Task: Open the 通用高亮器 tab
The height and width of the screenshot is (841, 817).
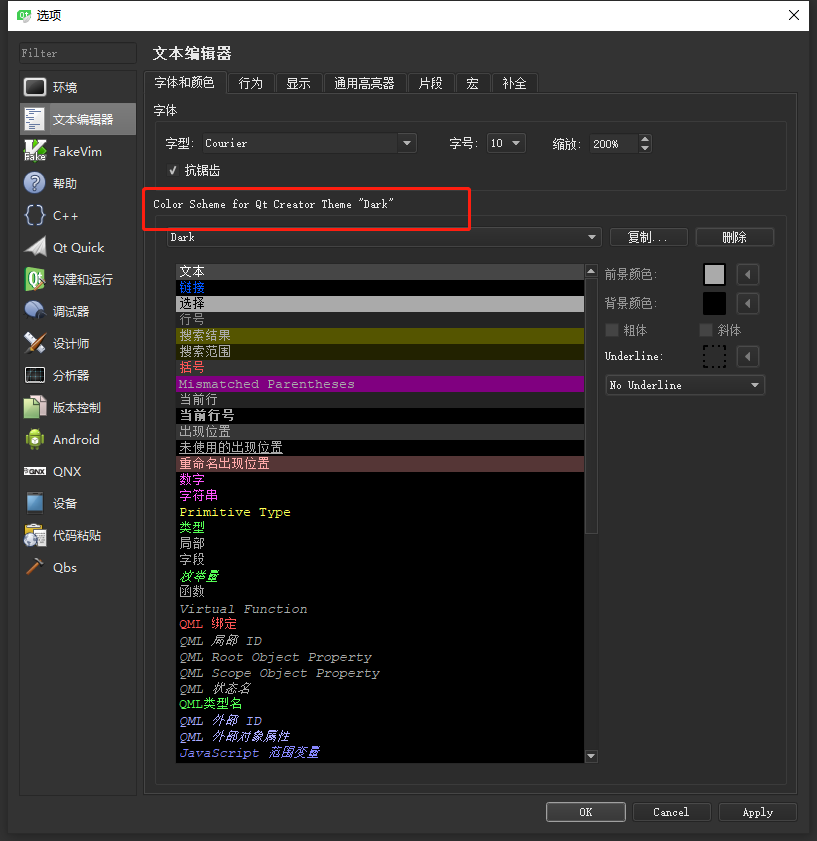Action: tap(364, 83)
